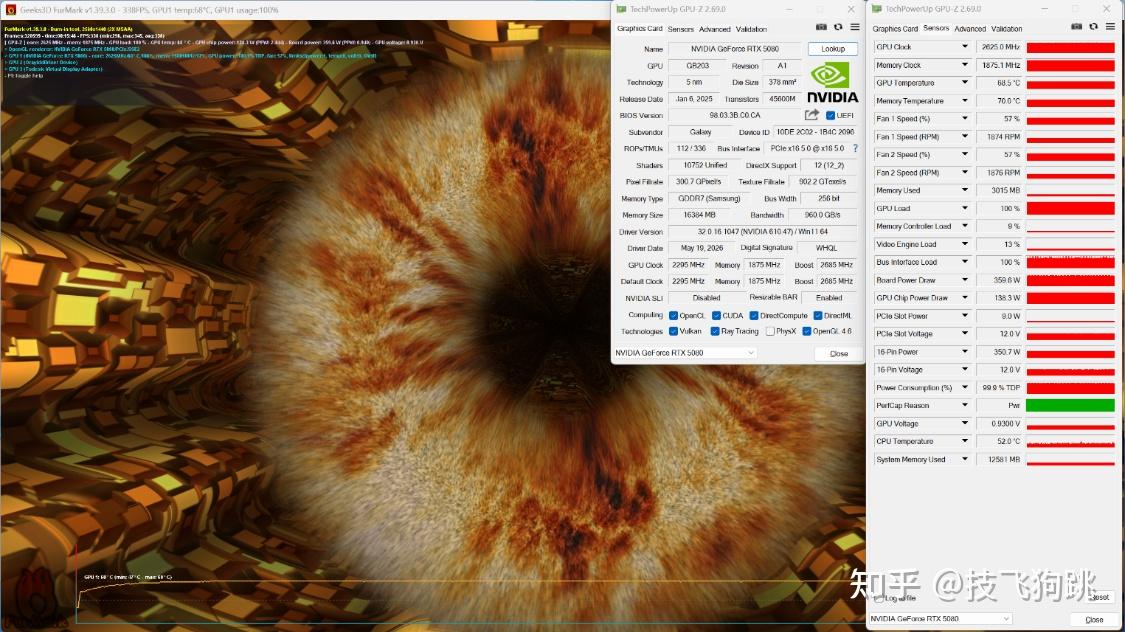Take screenshot via camera icon in Graphics Card GPU-Z window
Screen dimensions: 1125x632
(x=821, y=27)
